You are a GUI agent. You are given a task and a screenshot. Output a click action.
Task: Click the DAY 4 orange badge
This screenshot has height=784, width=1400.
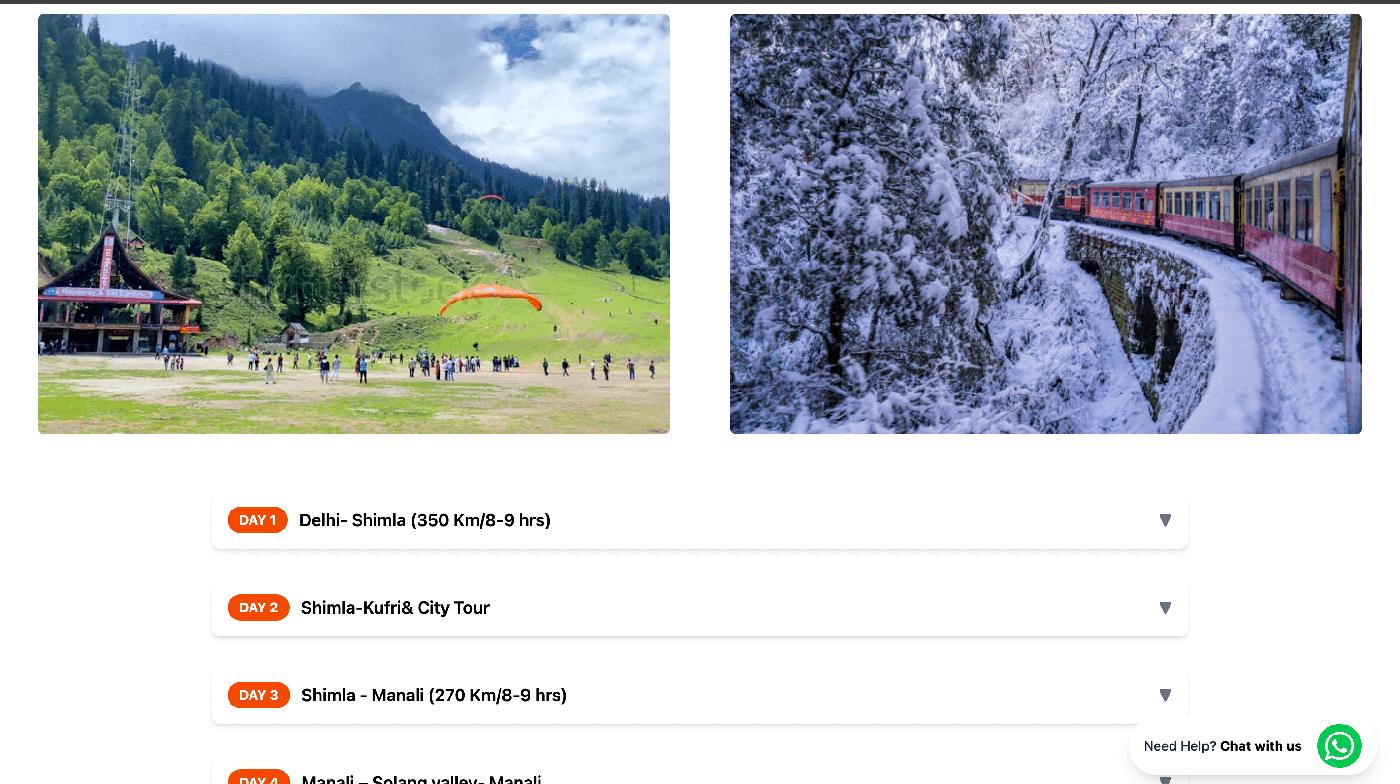point(259,777)
